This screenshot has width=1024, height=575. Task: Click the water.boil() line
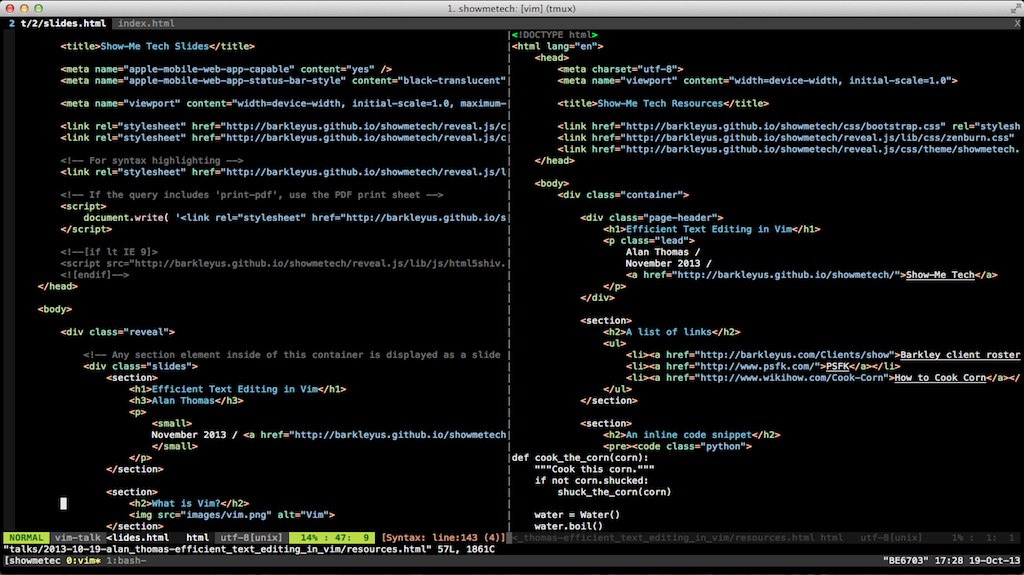[568, 527]
